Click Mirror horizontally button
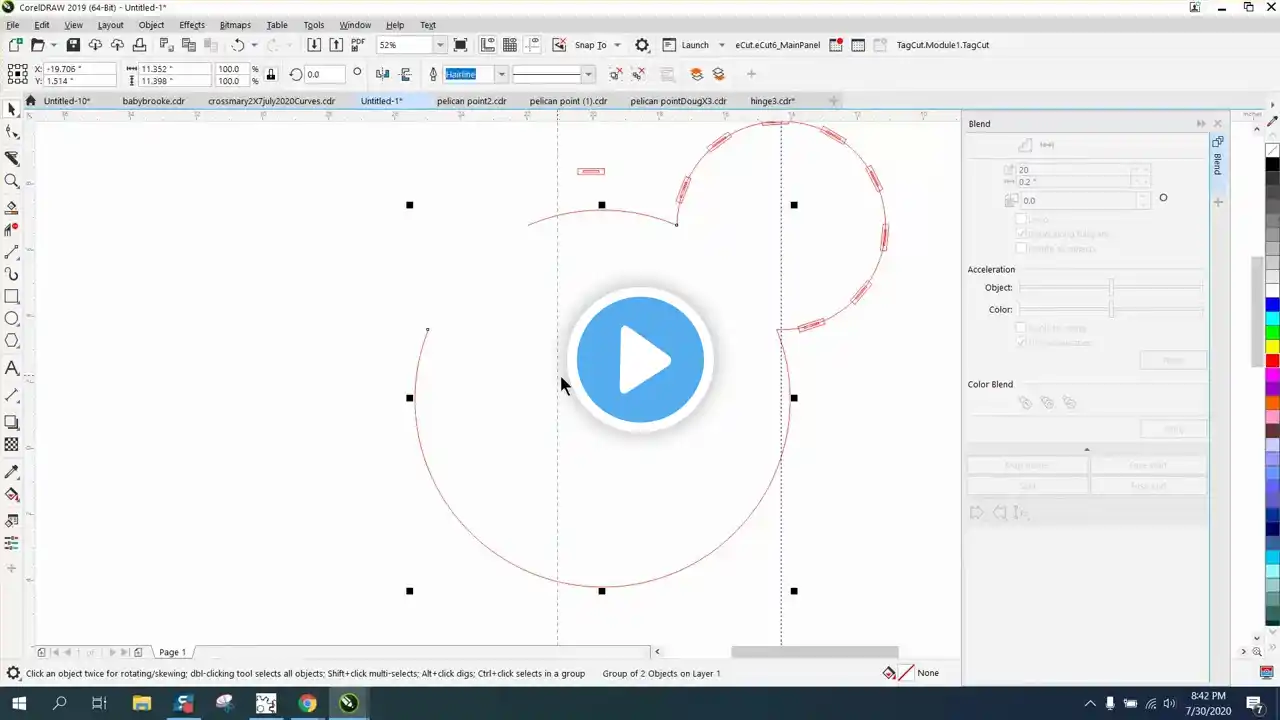Screen dimensions: 1280x720 383,74
